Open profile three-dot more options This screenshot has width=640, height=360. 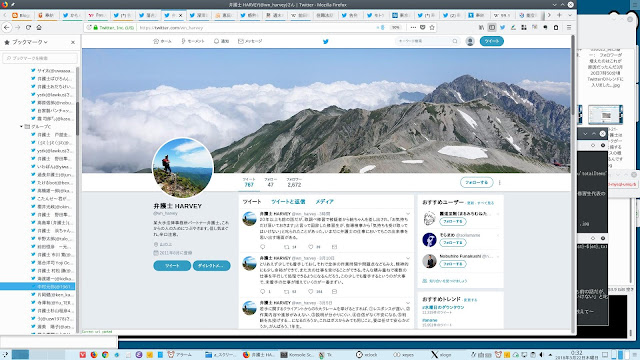coord(500,182)
